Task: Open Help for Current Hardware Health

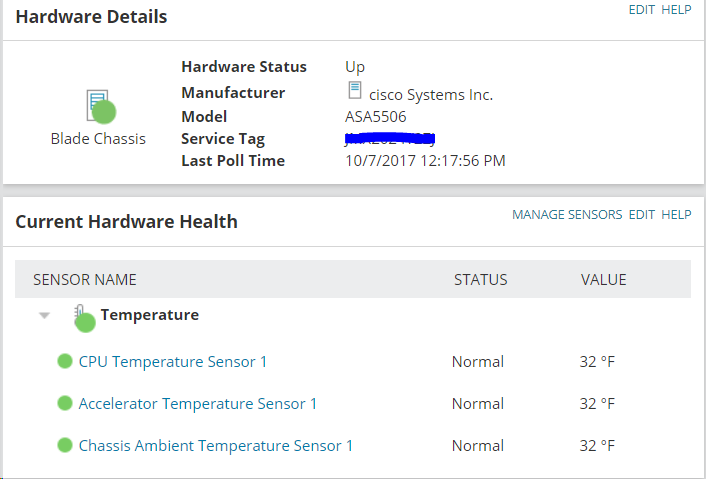Action: click(677, 214)
